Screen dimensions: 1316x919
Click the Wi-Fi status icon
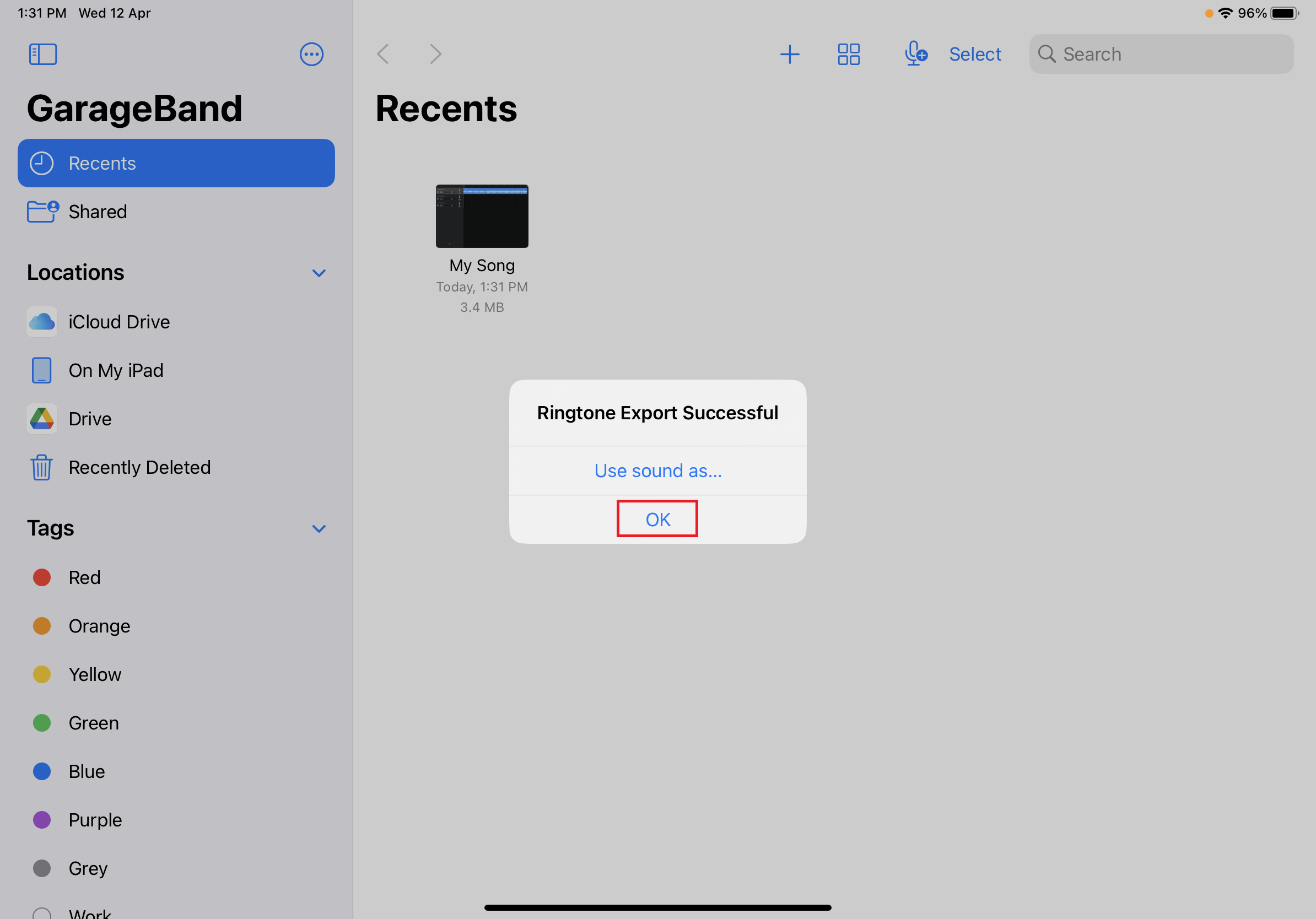1225,13
